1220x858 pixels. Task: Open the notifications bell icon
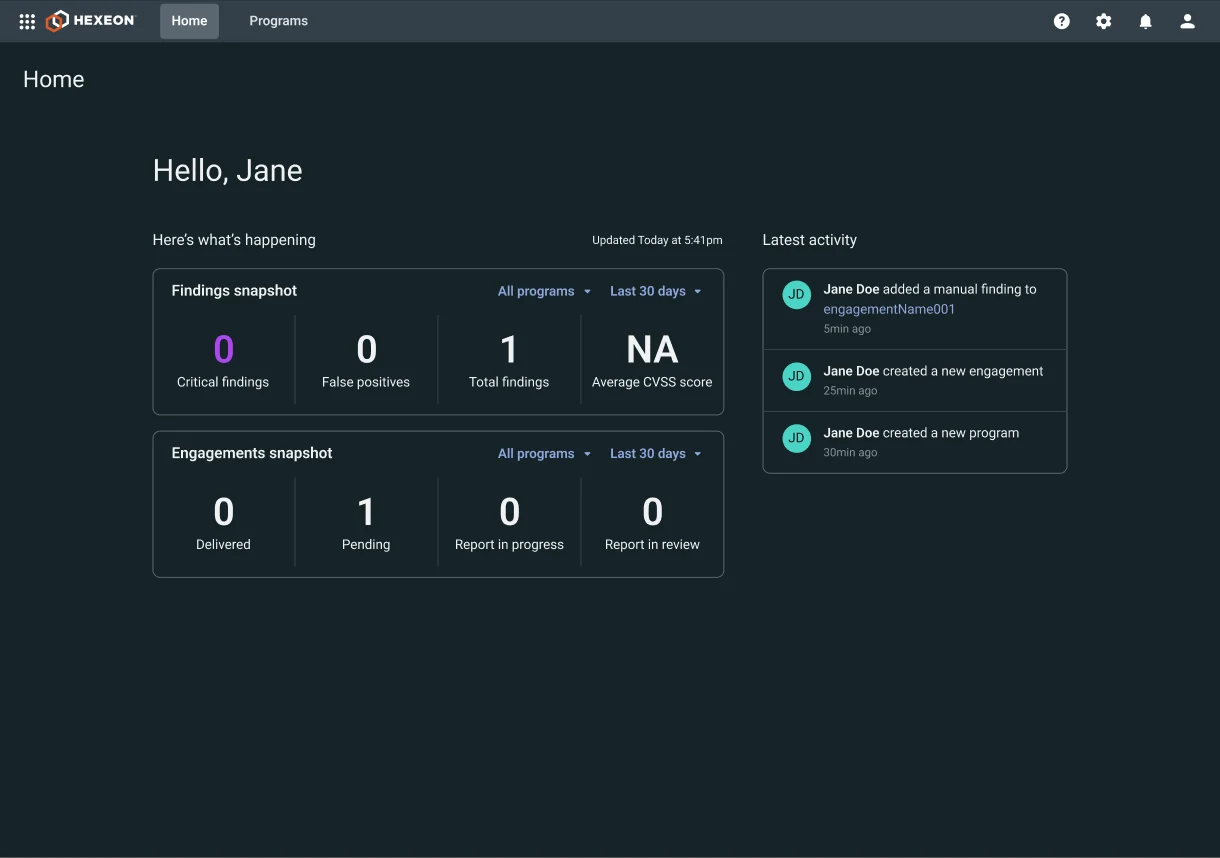point(1146,21)
